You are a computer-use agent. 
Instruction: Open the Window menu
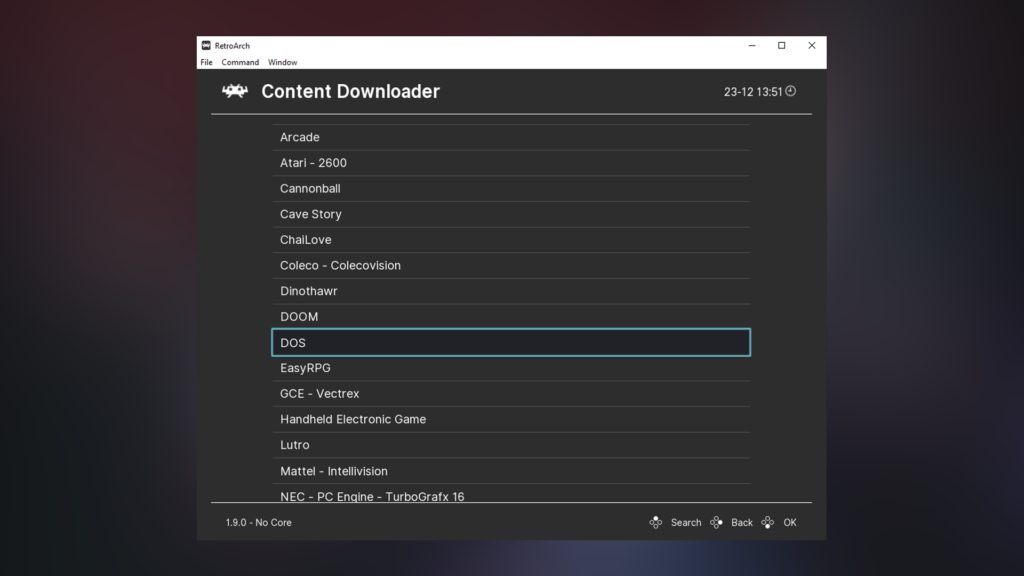click(x=282, y=62)
